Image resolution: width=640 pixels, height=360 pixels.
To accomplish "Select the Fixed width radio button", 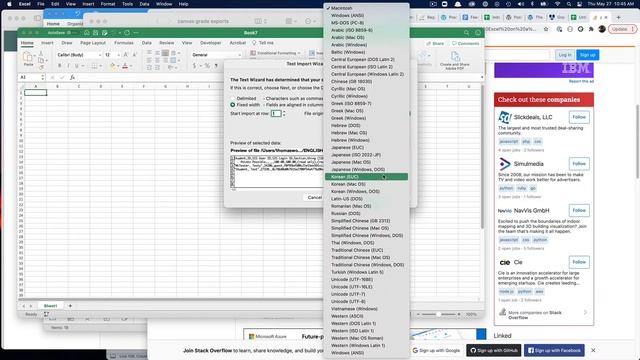I will click(x=233, y=105).
